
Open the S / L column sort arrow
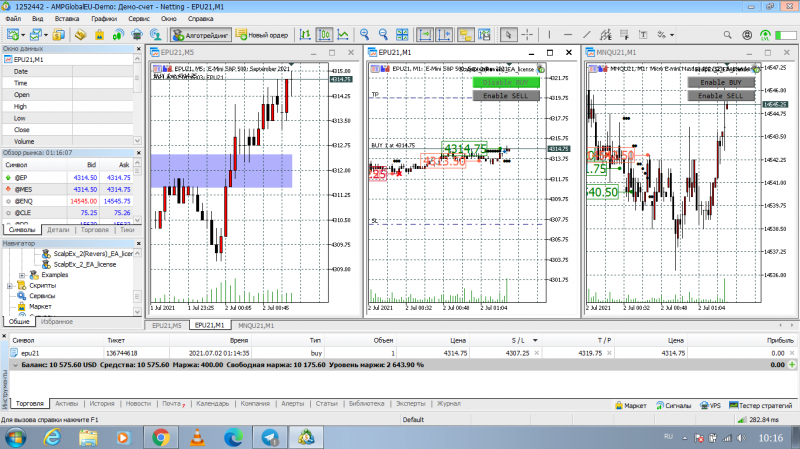click(x=535, y=340)
